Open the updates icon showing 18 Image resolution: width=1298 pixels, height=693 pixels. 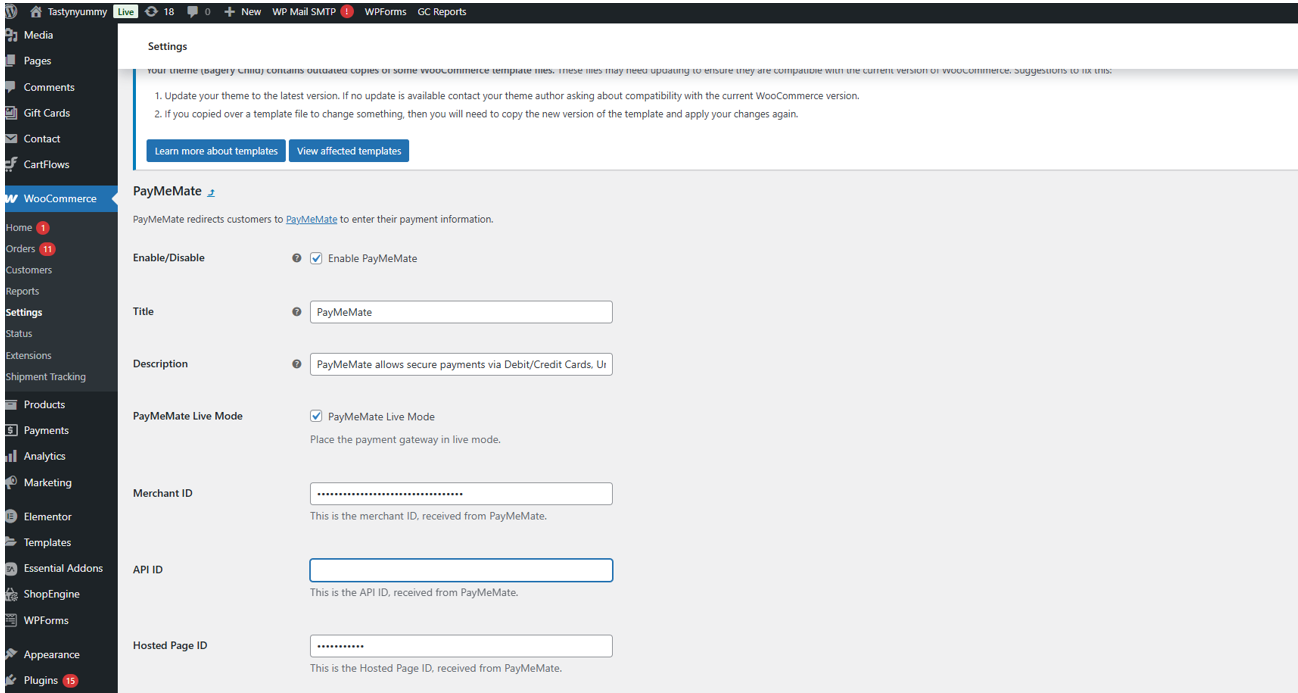[152, 12]
